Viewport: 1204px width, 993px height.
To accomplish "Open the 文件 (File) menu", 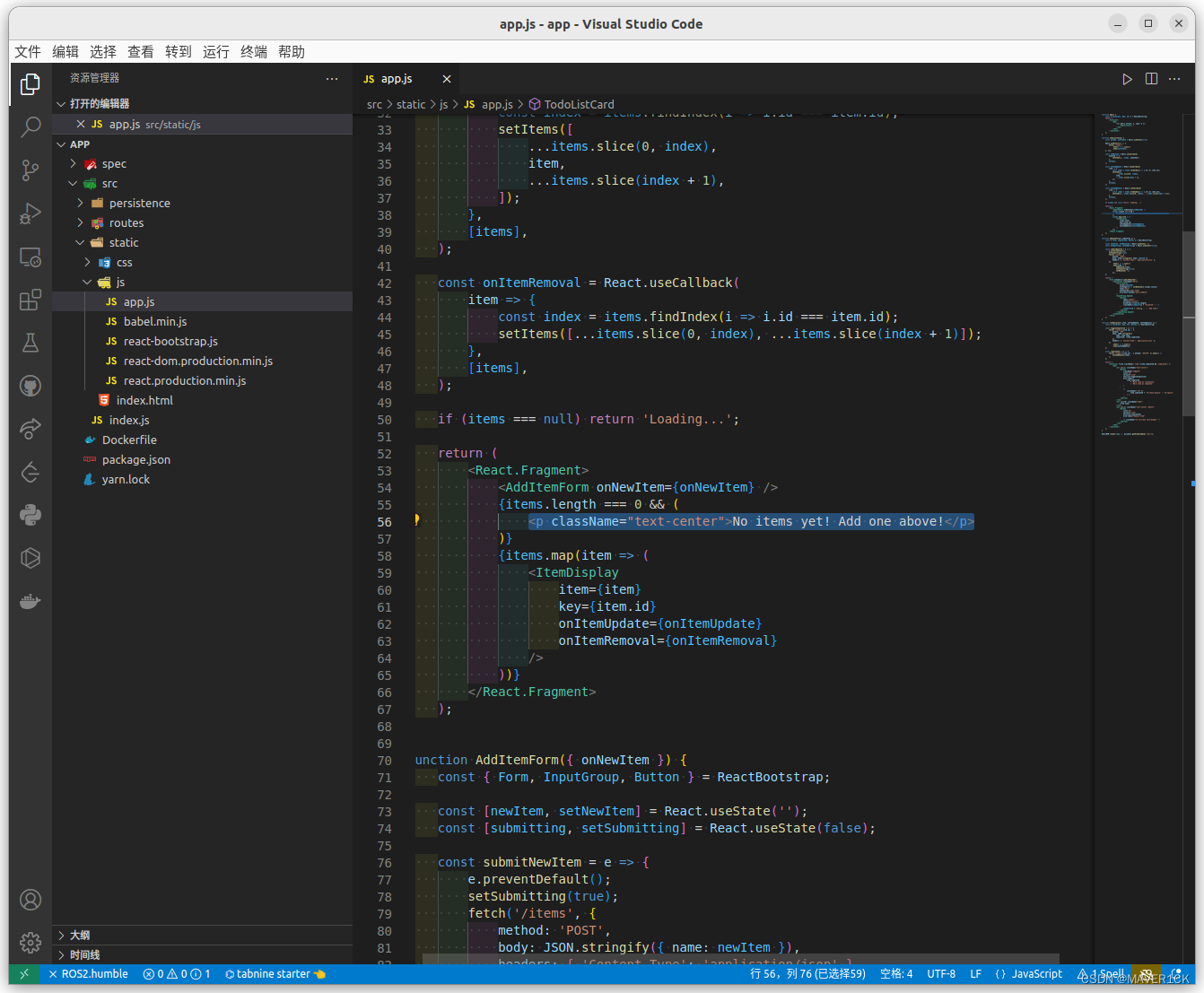I will tap(28, 52).
